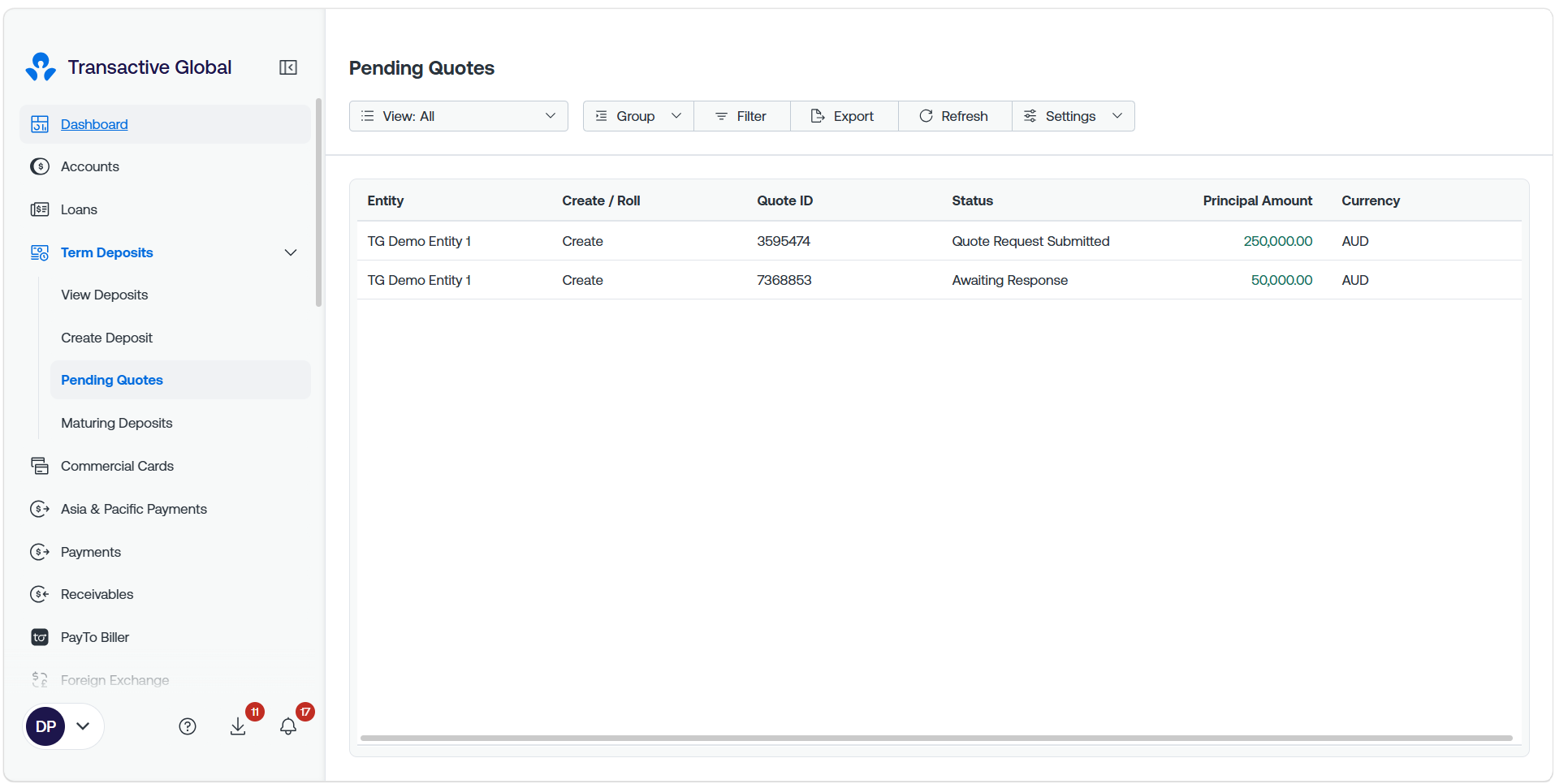Click the Accounts dollar icon
This screenshot has width=1555, height=784.
[40, 166]
